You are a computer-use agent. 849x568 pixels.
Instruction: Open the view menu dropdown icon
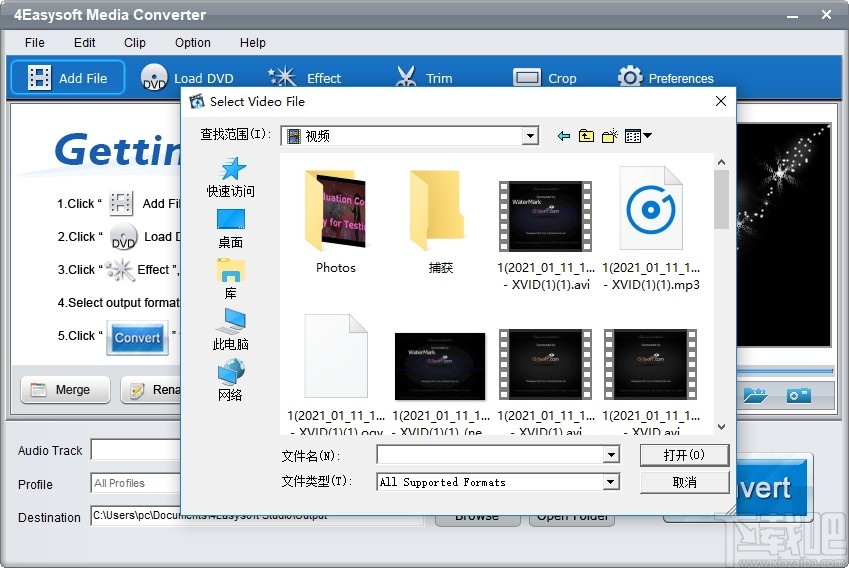pos(638,136)
